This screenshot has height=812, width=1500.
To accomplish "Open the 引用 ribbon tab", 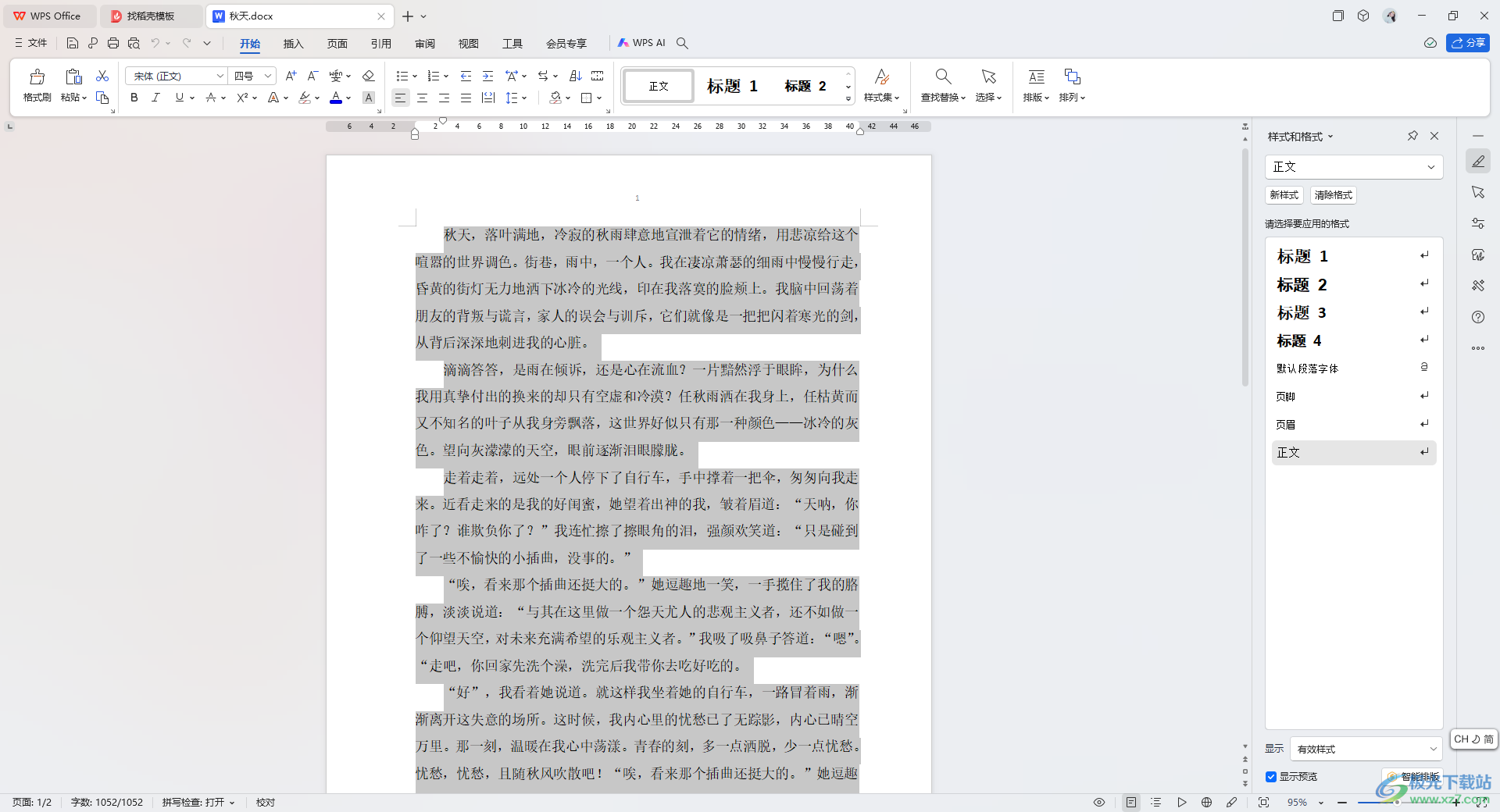I will [x=380, y=44].
